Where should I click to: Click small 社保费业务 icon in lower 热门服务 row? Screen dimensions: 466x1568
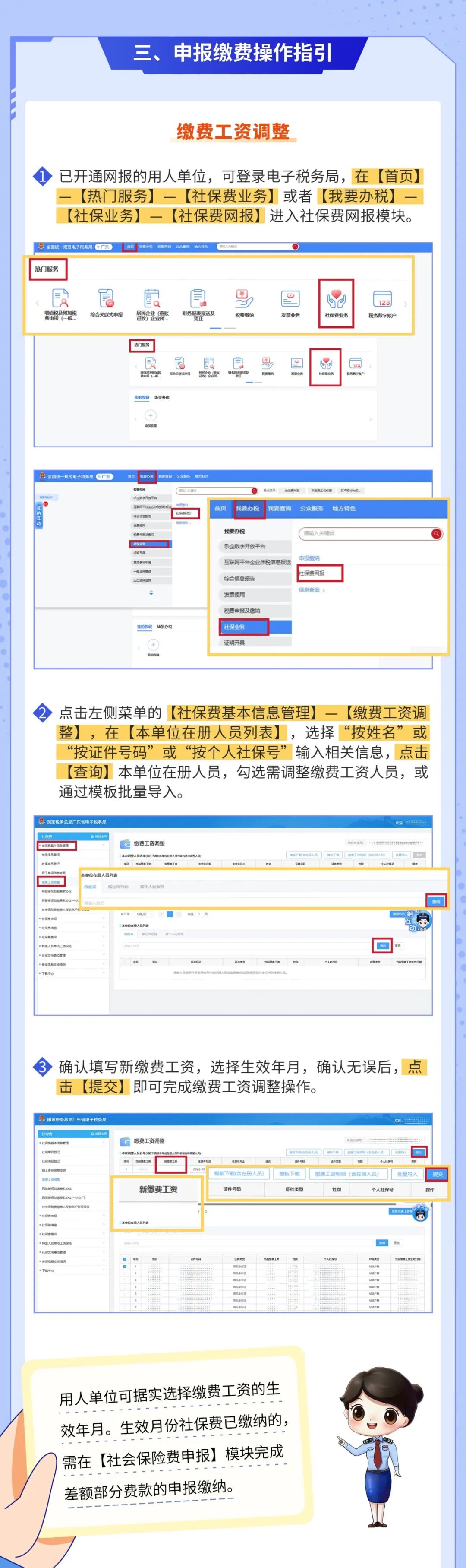(326, 364)
